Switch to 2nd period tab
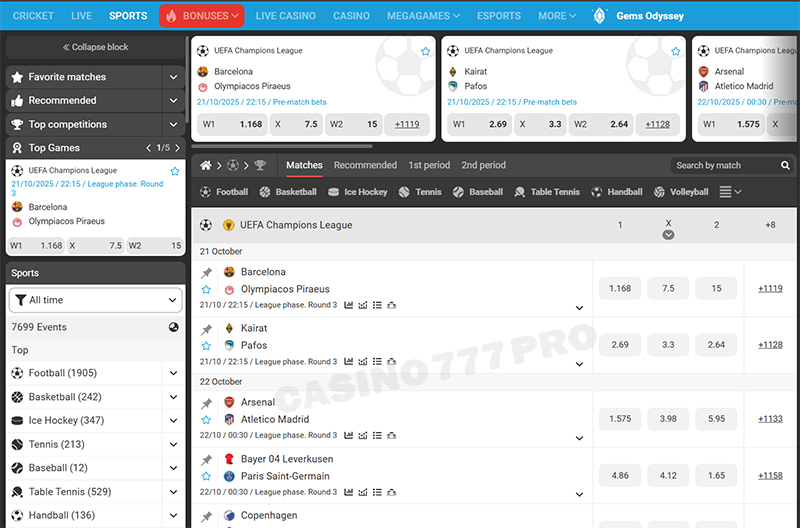Image resolution: width=800 pixels, height=528 pixels. pos(484,165)
